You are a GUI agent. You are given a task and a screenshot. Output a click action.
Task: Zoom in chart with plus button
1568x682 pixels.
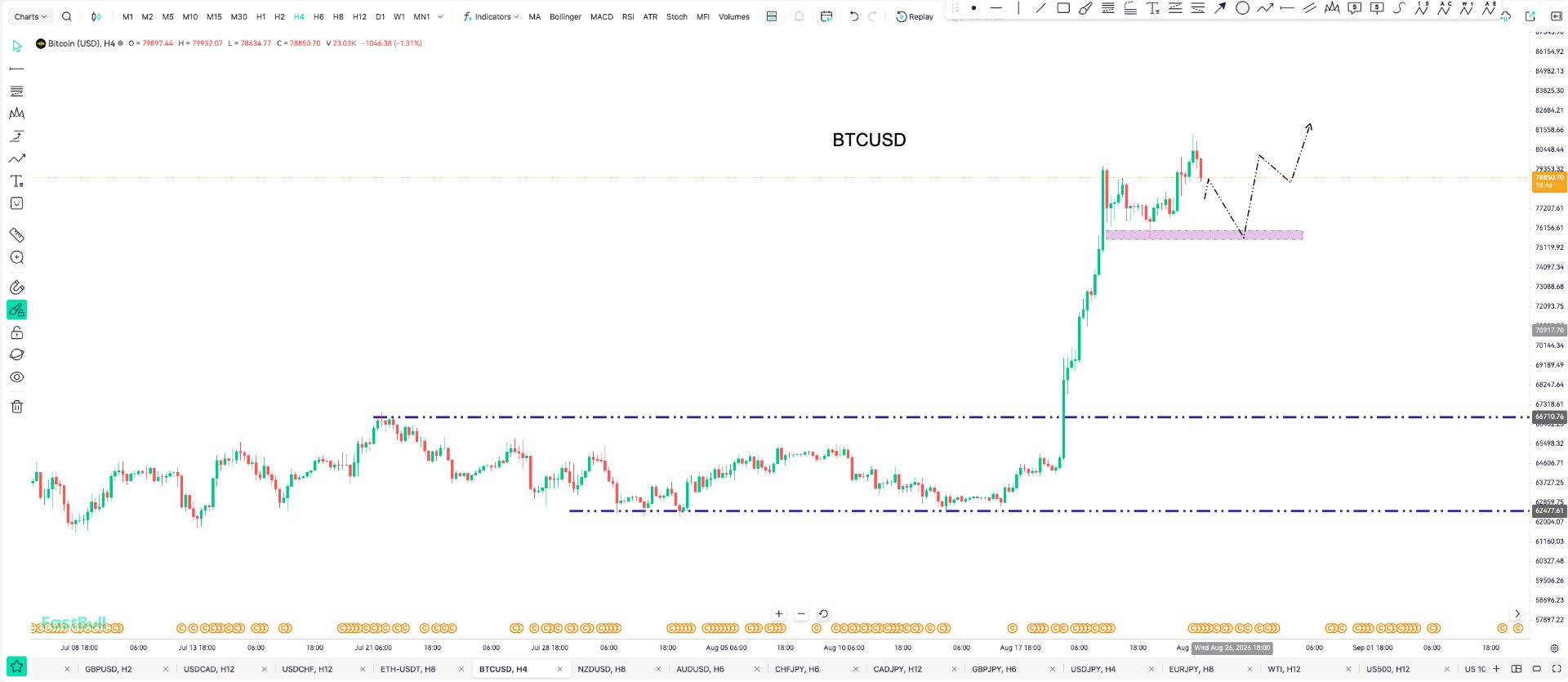coord(779,613)
